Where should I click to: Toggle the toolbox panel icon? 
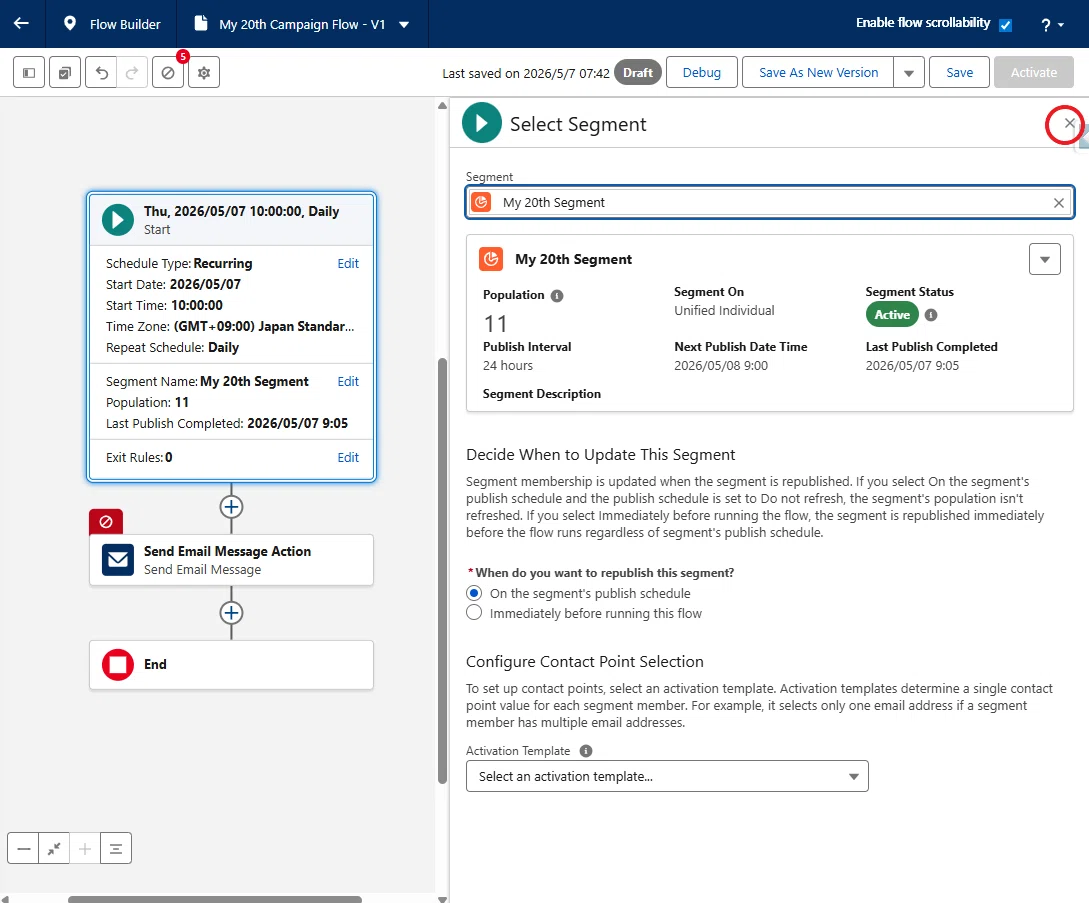(x=29, y=72)
